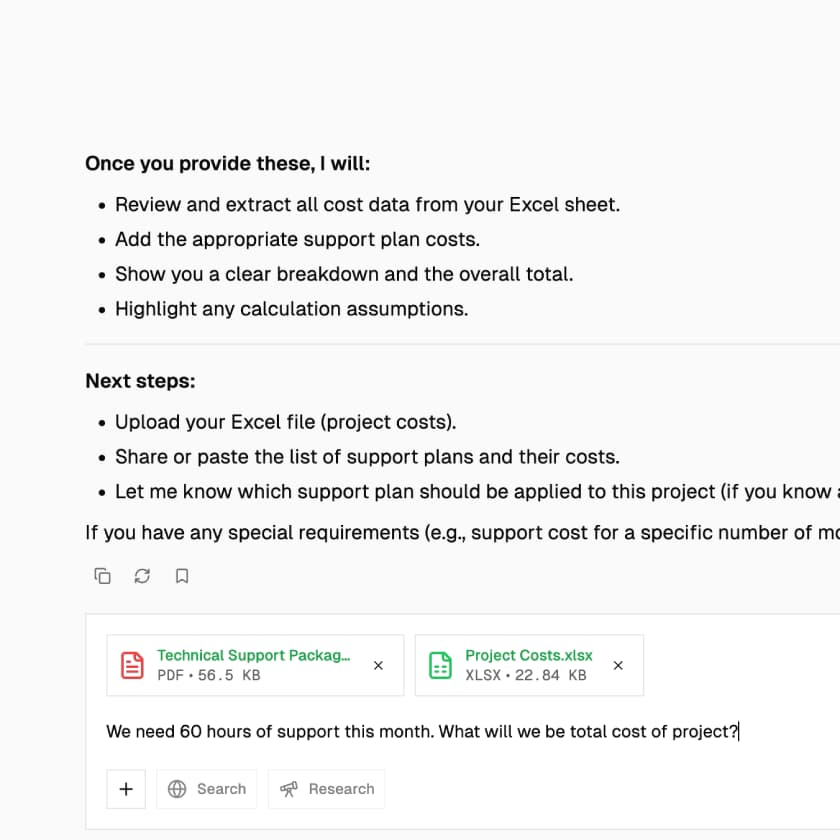Click the red PDF document icon
Image resolution: width=840 pixels, height=840 pixels.
pos(131,664)
